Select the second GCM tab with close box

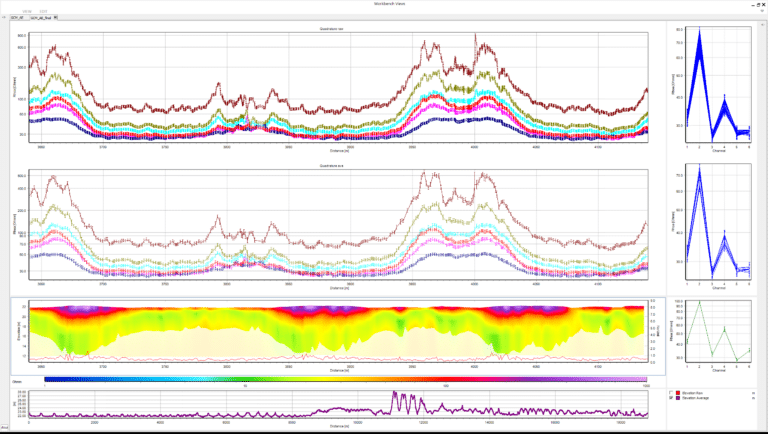coord(44,18)
